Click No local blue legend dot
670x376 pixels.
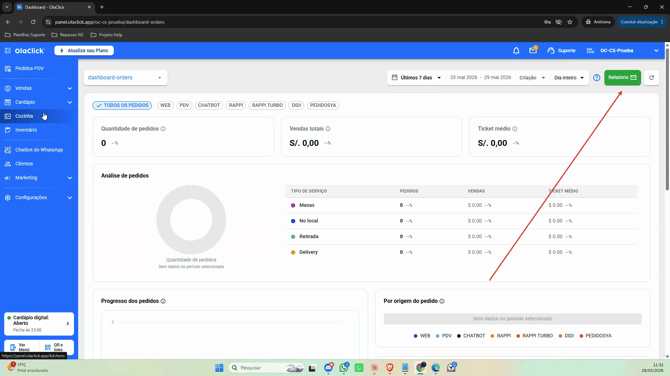(293, 221)
